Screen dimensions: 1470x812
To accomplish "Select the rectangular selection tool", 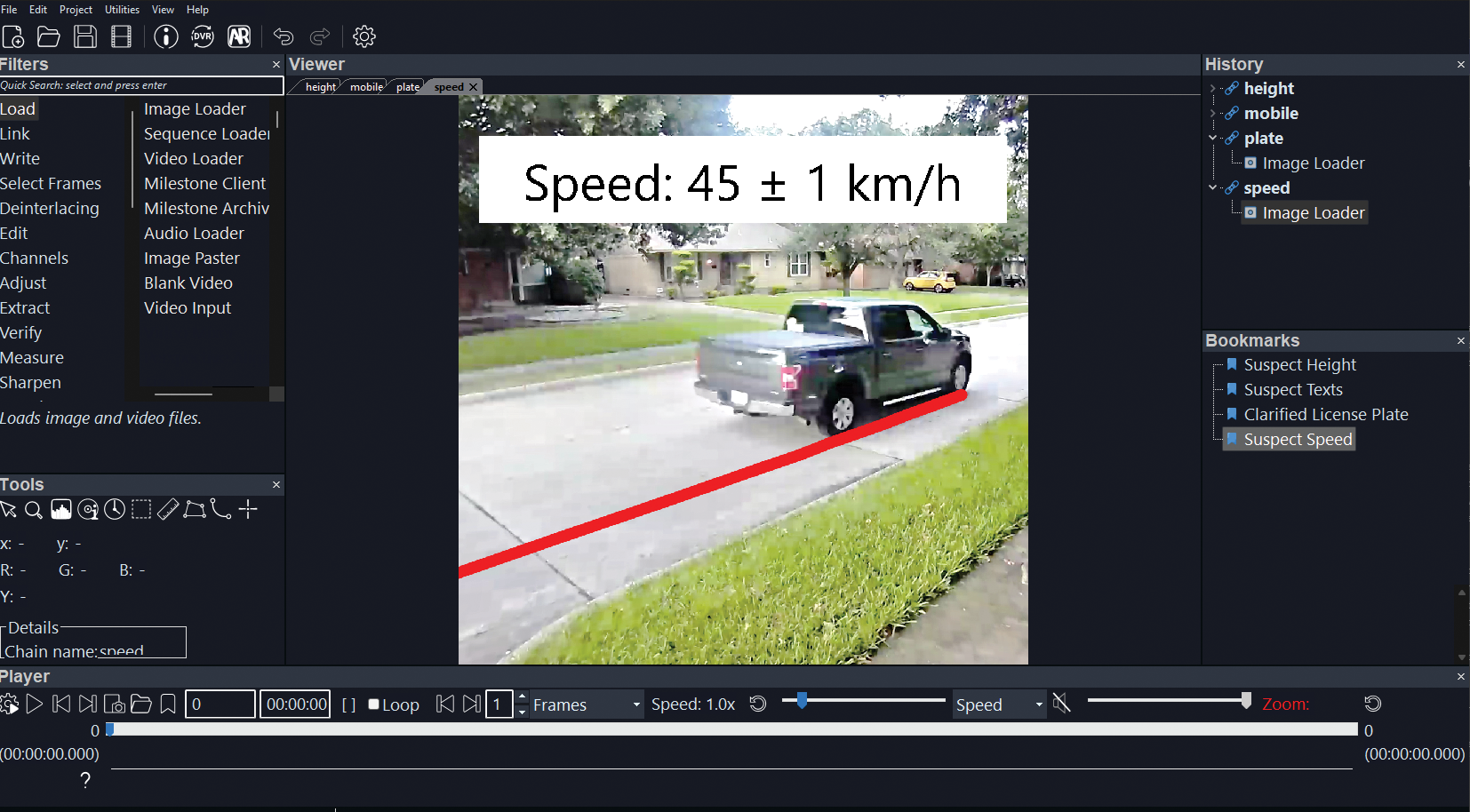I will (141, 509).
